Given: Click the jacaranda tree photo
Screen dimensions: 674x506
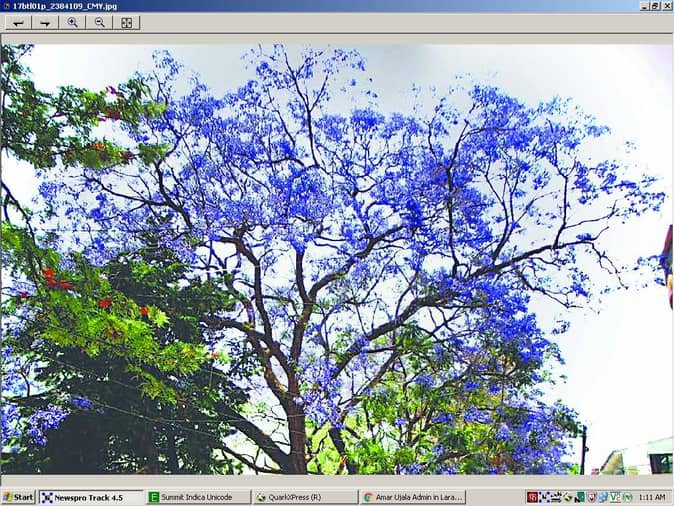Looking at the screenshot, I should point(336,260).
